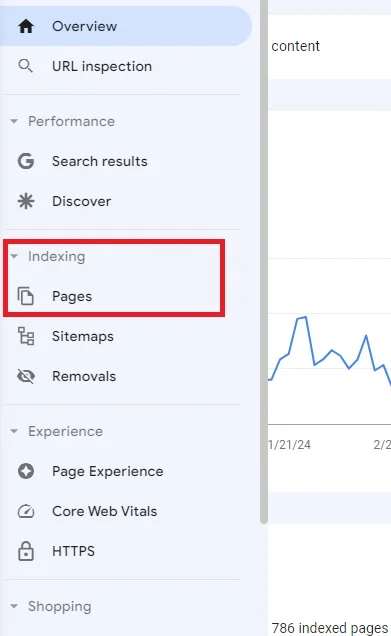Click the Pages document icon
Viewport: 391px width, 636px height.
(26, 296)
